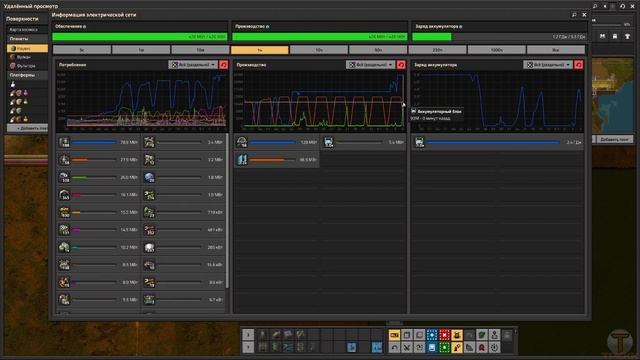
Task: Click the Обеспечение satisfaction progress bar
Action: (140, 37)
